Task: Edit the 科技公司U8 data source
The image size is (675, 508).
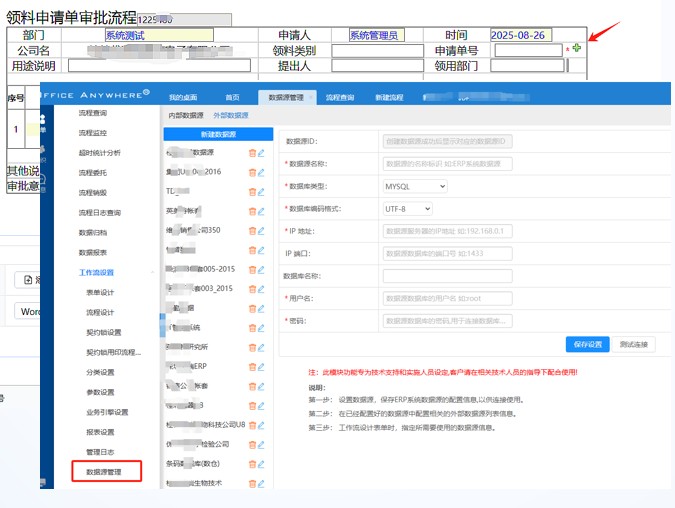Action: [261, 424]
